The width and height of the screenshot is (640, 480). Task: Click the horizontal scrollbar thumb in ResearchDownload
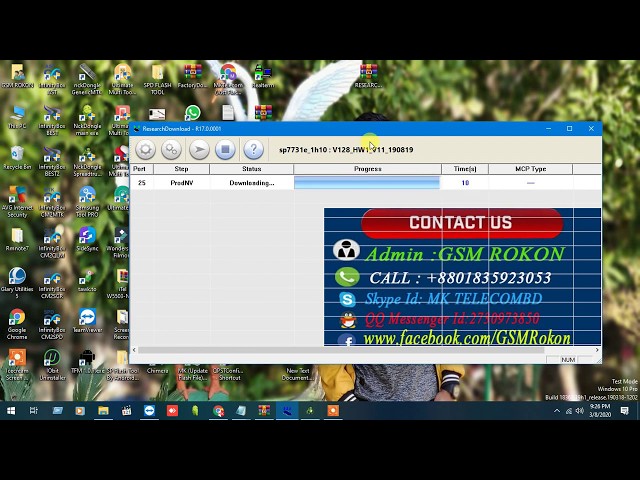pyautogui.click(x=341, y=350)
